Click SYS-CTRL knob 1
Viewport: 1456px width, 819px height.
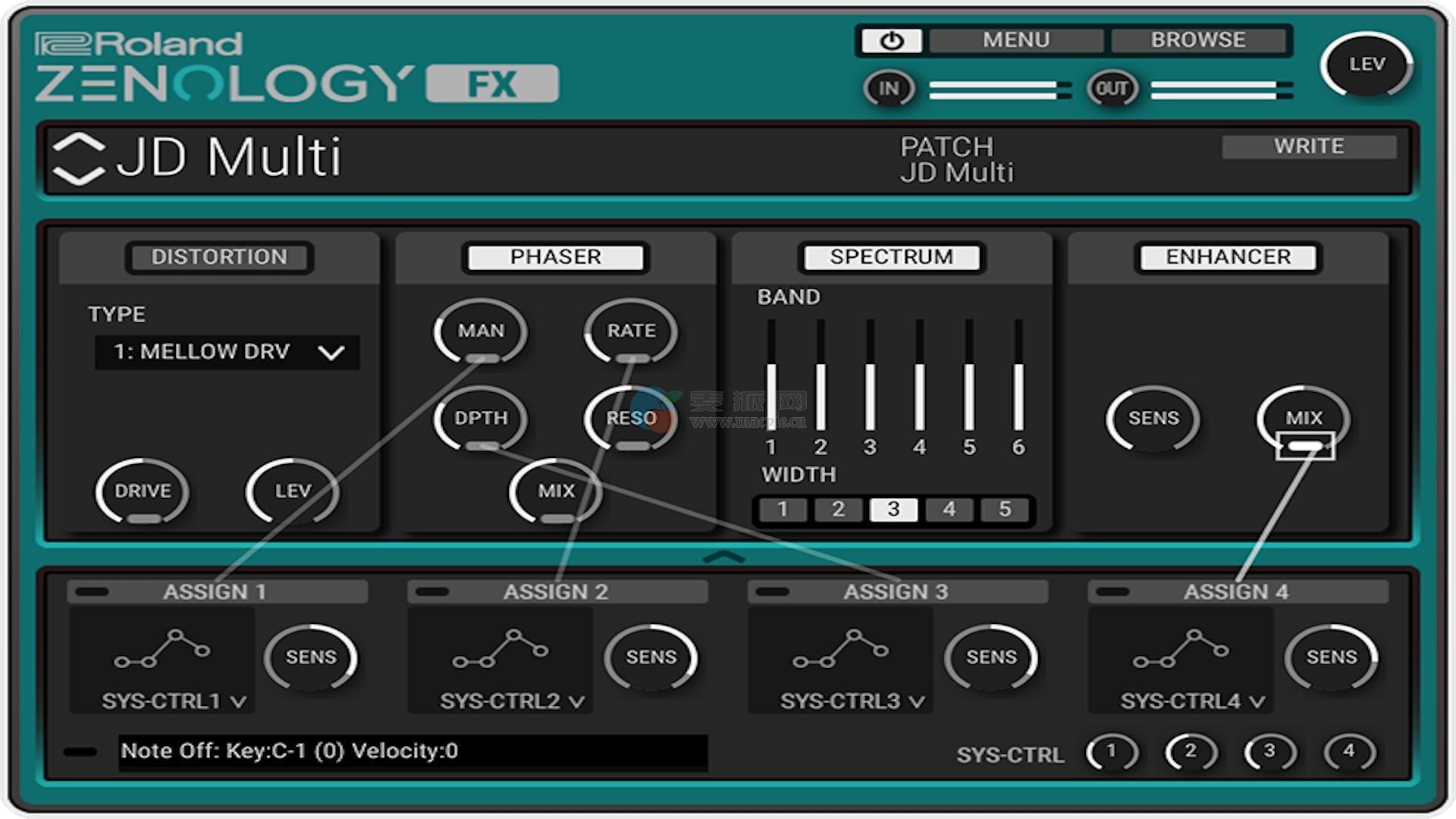[1112, 752]
